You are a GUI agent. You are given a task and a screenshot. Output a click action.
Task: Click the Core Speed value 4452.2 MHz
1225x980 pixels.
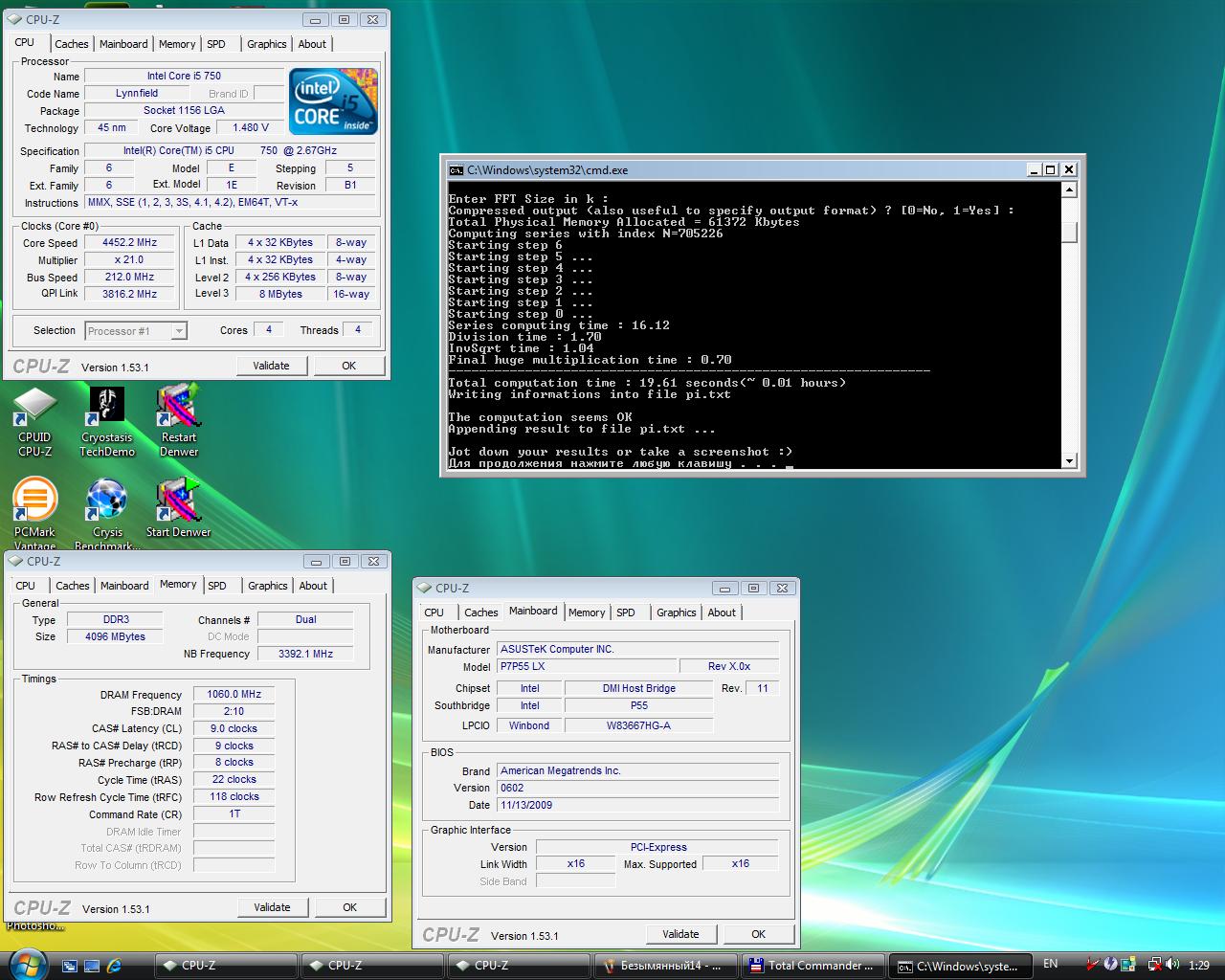tap(130, 243)
